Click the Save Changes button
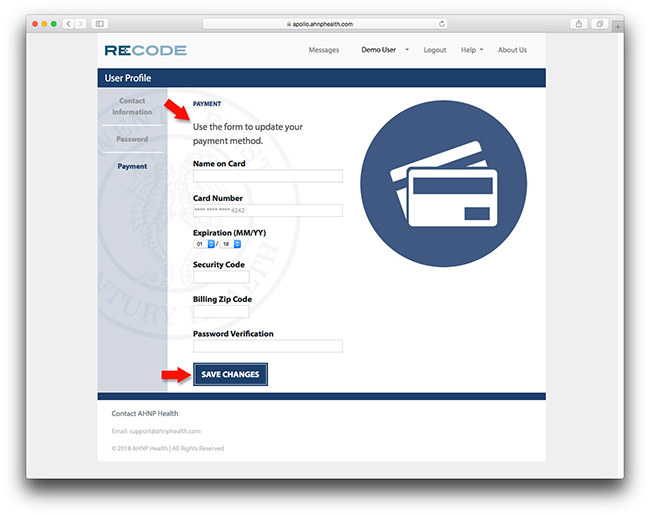Image resolution: width=650 pixels, height=516 pixels. (230, 374)
